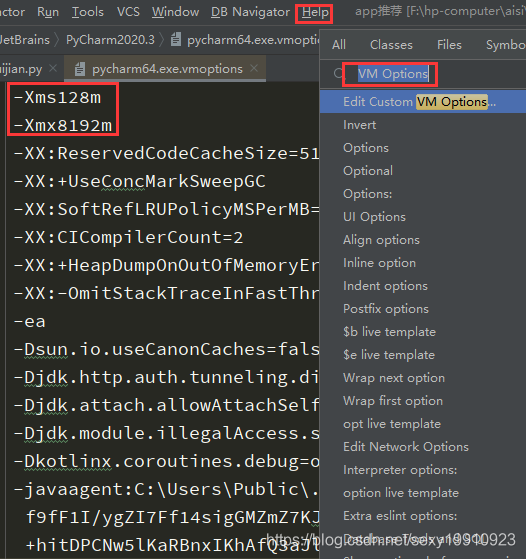Select the Extra eslint options: result

pos(423,516)
